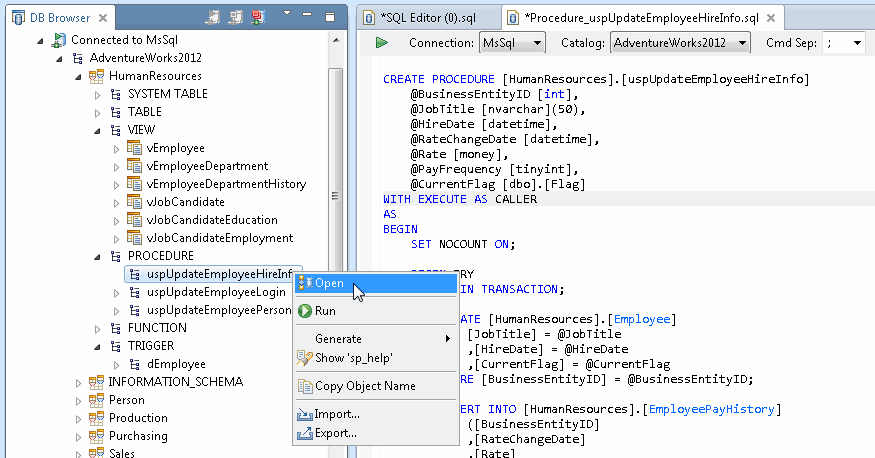This screenshot has width=875, height=458.
Task: Click the green Run SQL play button
Action: (381, 43)
